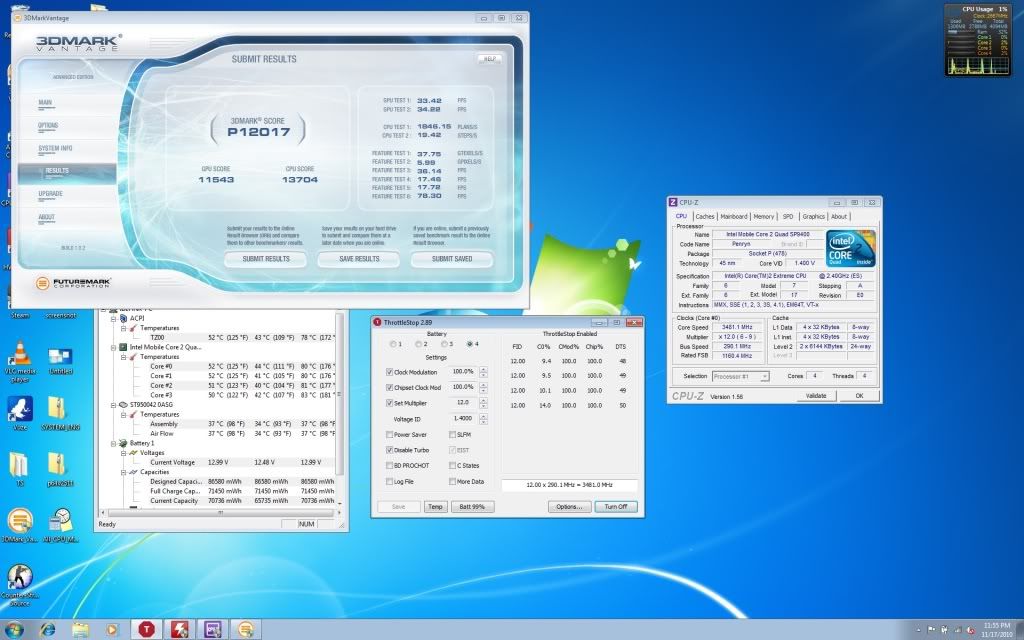The width and height of the screenshot is (1024, 640).
Task: Open the Graphics tab in CPU-Z
Action: [x=813, y=216]
